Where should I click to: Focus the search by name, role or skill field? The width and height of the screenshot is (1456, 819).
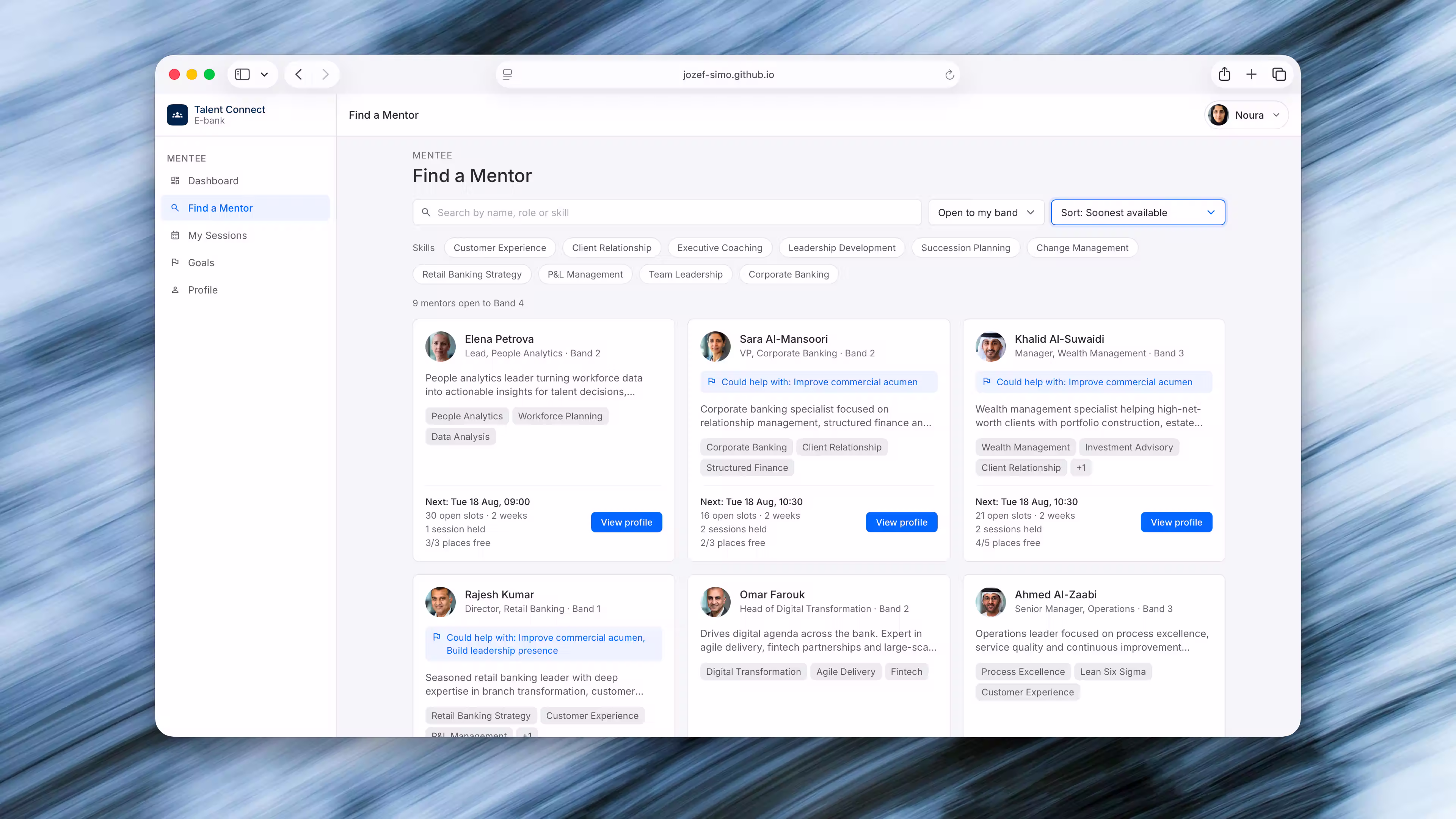tap(667, 212)
